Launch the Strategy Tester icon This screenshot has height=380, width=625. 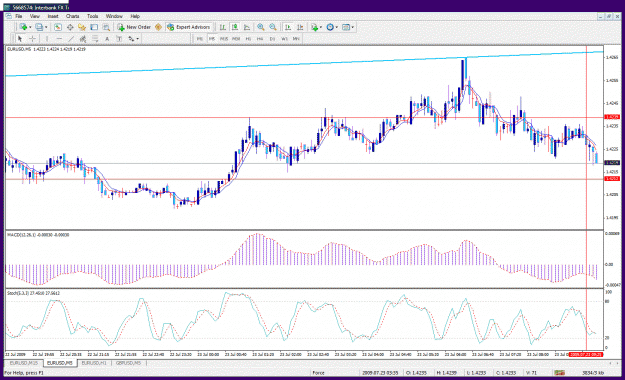tap(106, 27)
